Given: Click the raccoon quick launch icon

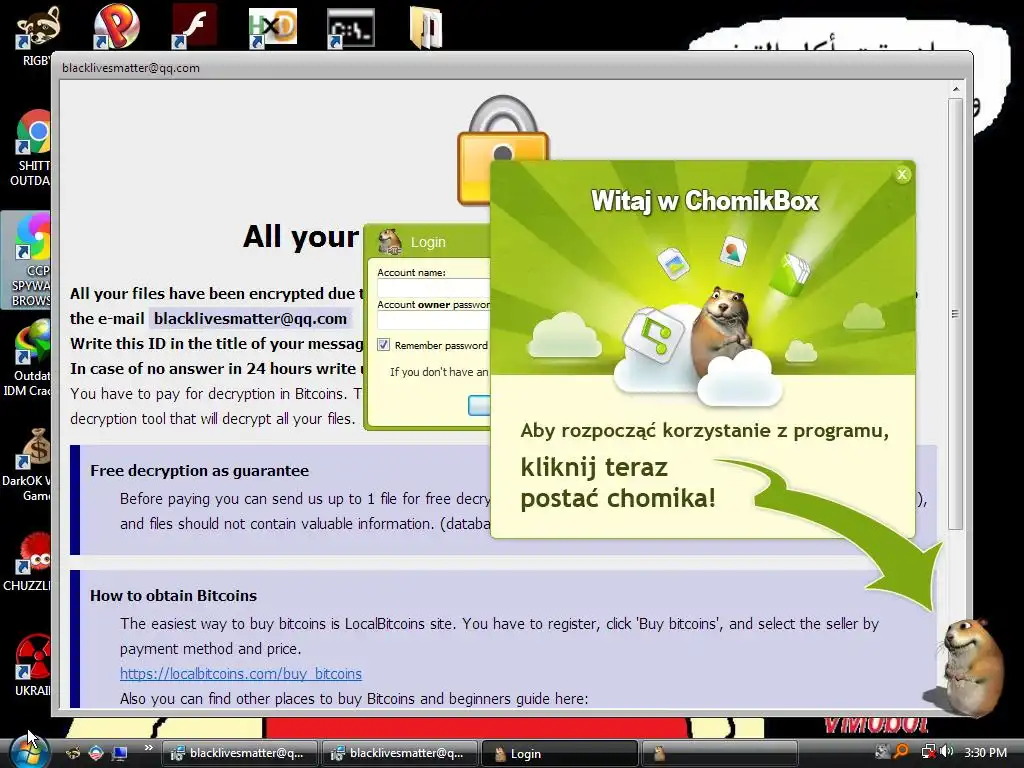Looking at the screenshot, I should [73, 753].
